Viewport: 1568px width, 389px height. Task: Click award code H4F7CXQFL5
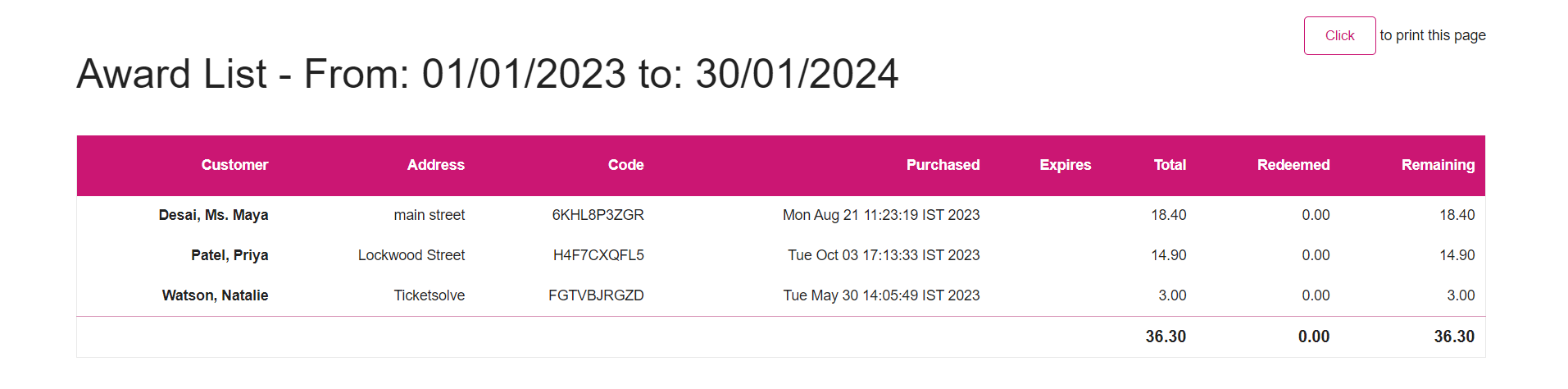coord(598,255)
